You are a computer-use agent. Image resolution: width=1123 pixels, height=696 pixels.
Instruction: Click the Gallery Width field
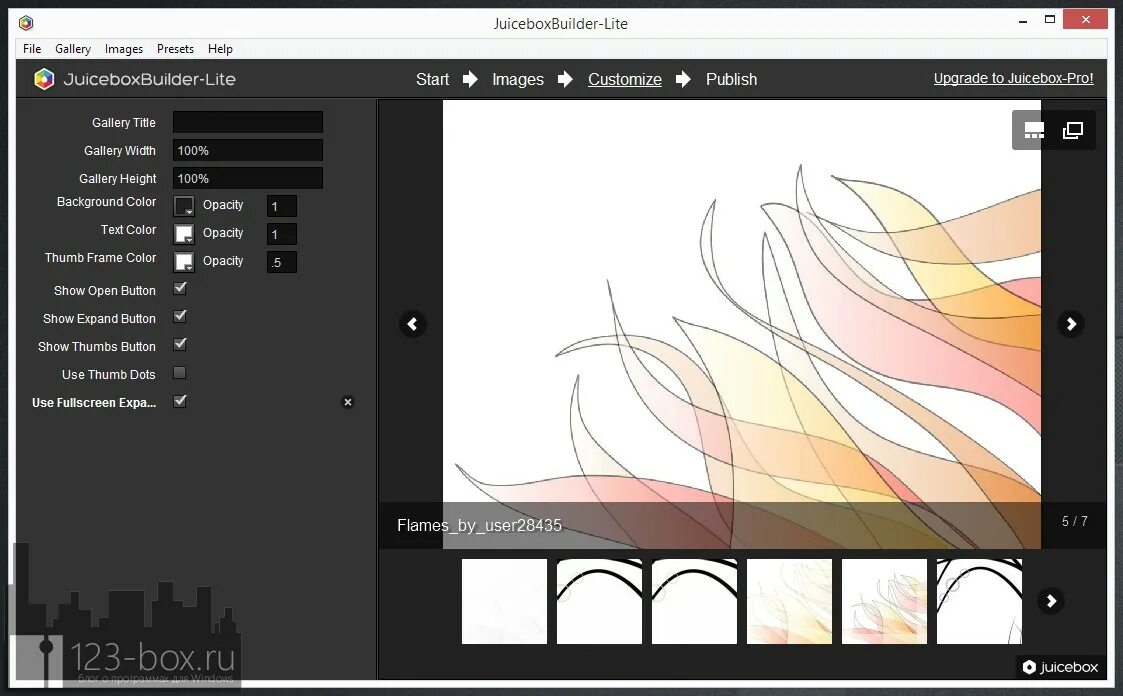248,150
